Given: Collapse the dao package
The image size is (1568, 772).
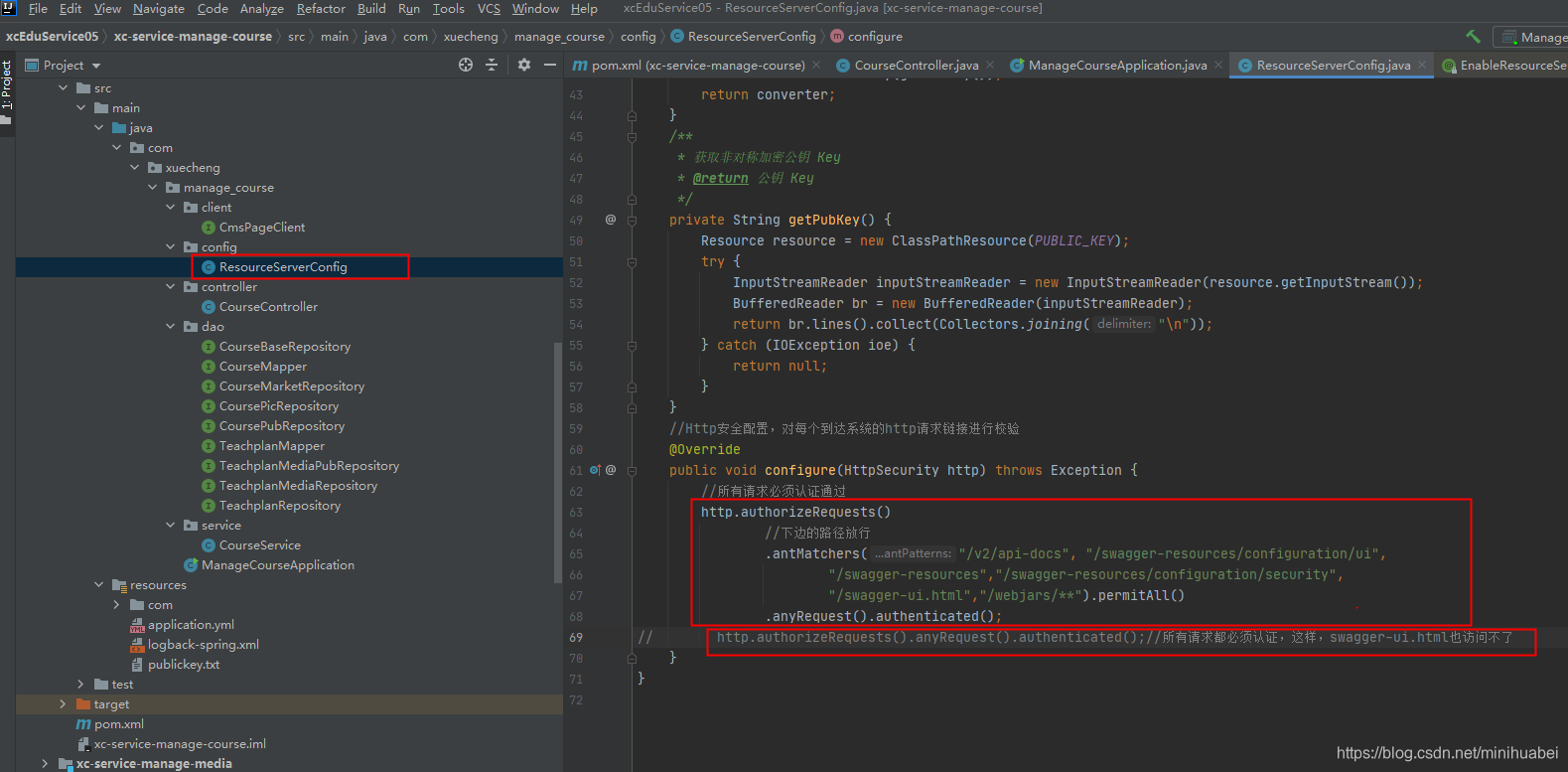Looking at the screenshot, I should coord(171,327).
